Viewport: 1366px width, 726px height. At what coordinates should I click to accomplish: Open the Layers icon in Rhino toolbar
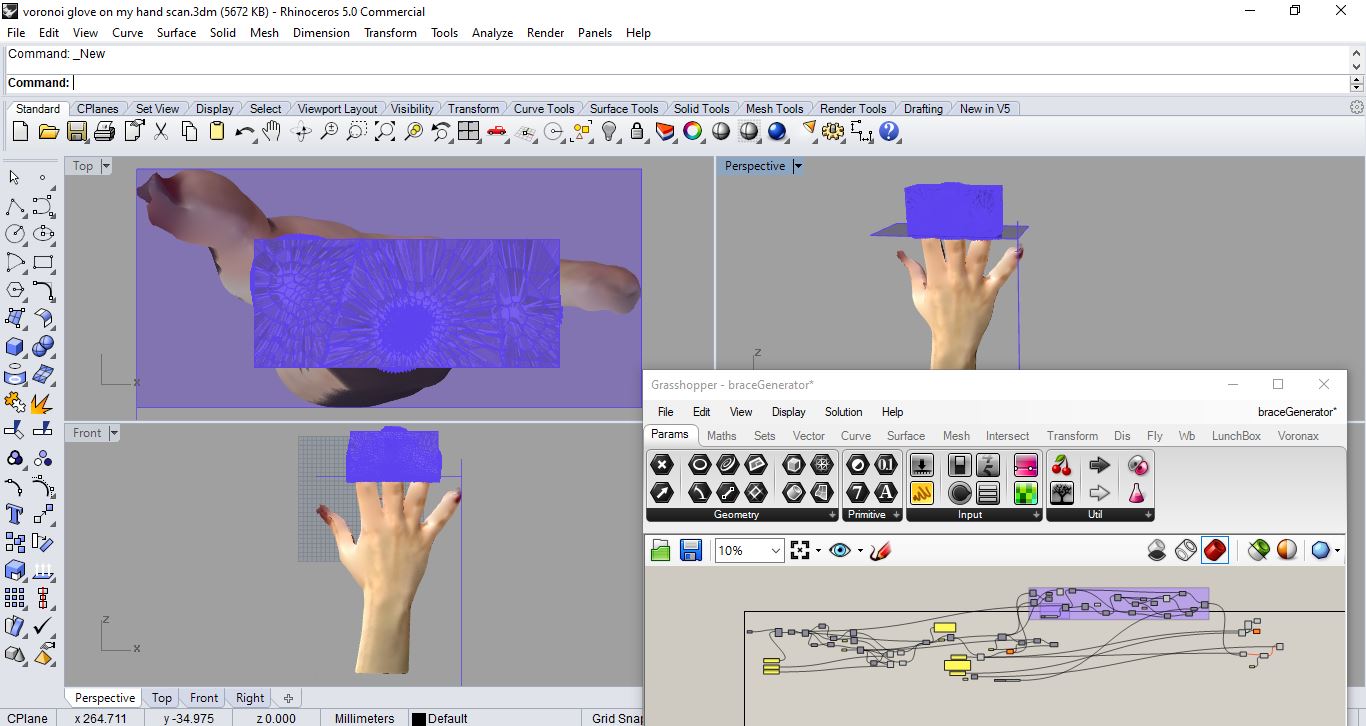click(x=664, y=131)
